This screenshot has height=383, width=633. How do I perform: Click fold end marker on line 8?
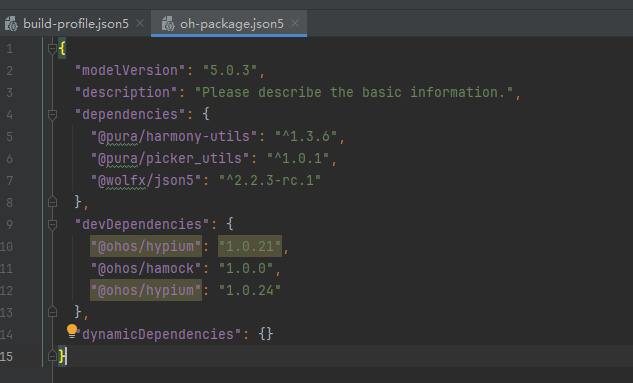(x=52, y=202)
